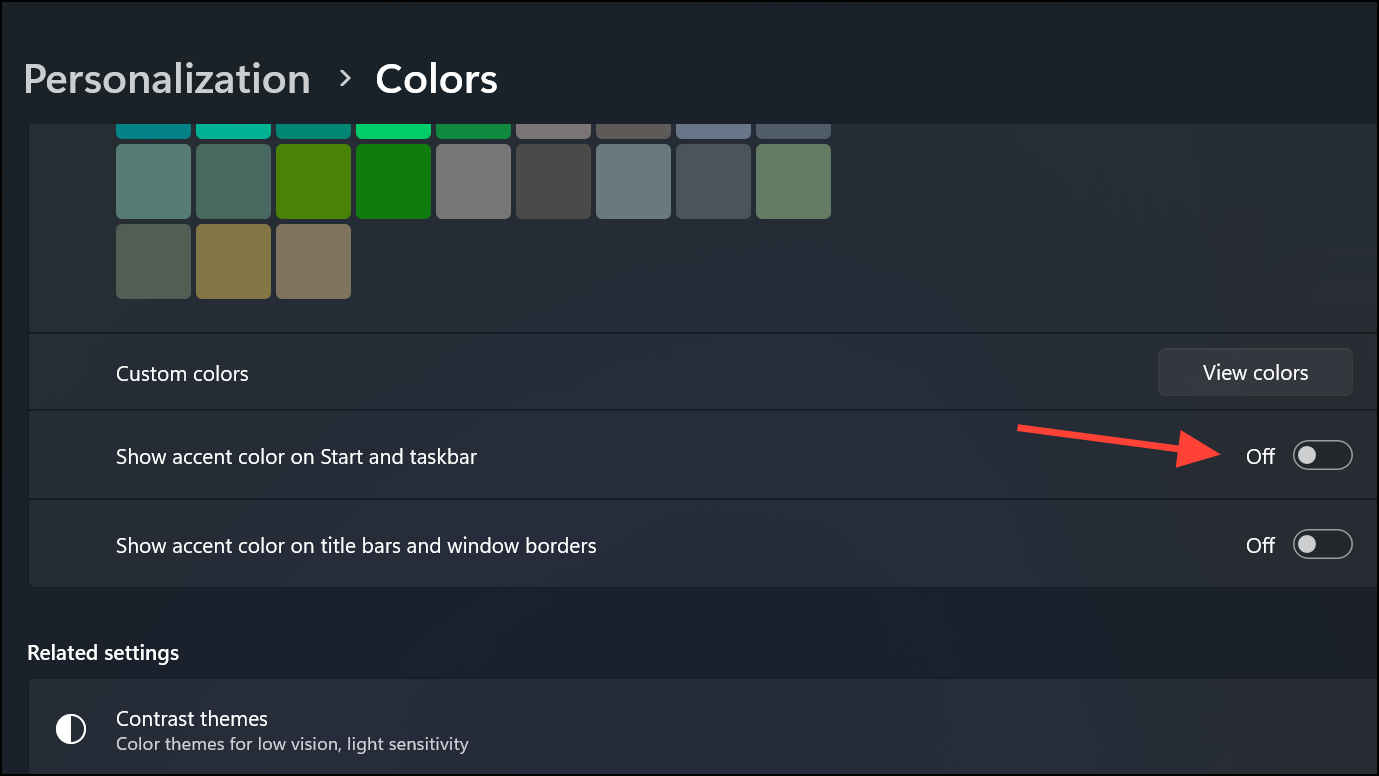Click the View colors button

pyautogui.click(x=1255, y=373)
